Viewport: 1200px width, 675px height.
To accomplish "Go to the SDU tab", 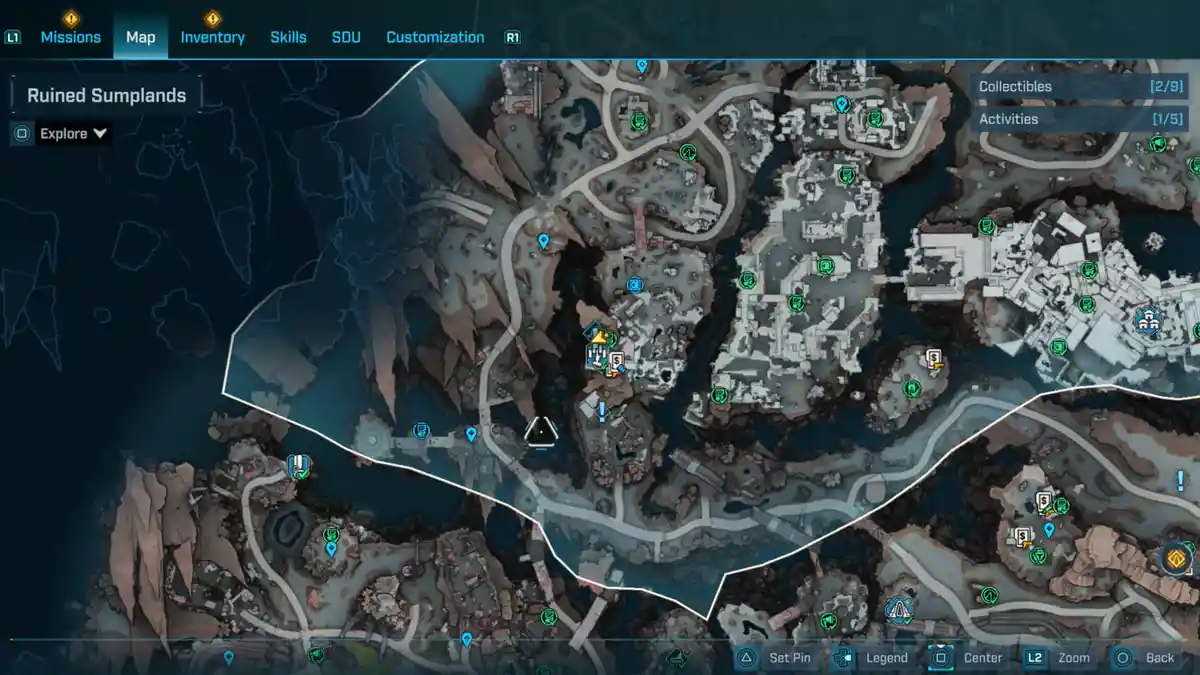I will coord(346,37).
